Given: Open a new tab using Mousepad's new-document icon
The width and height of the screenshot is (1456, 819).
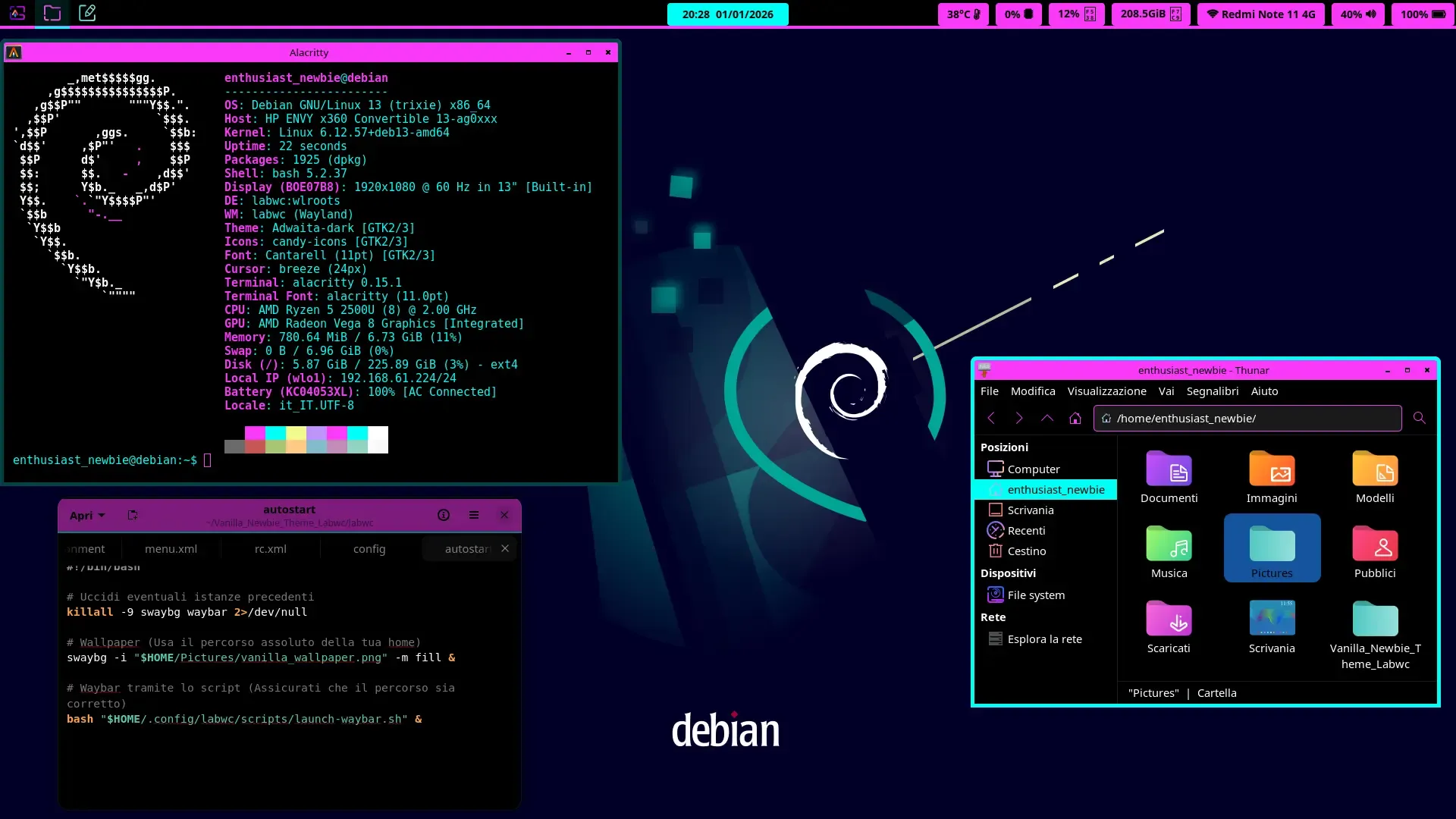Looking at the screenshot, I should 133,515.
